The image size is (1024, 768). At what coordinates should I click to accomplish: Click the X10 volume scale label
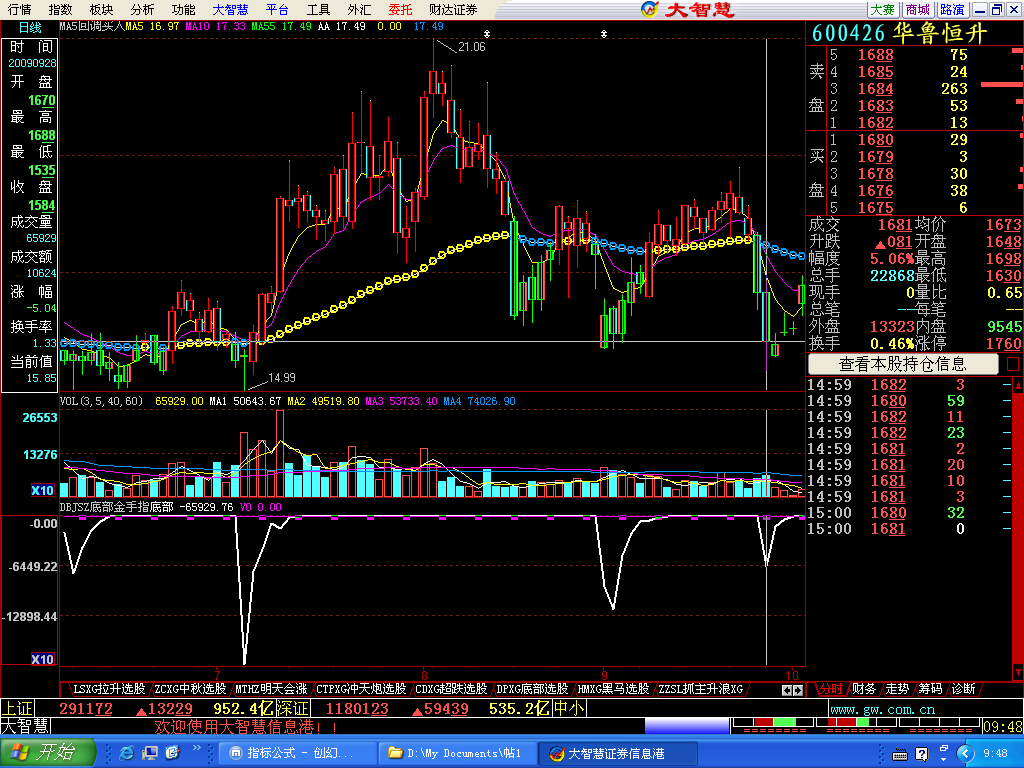[42, 490]
